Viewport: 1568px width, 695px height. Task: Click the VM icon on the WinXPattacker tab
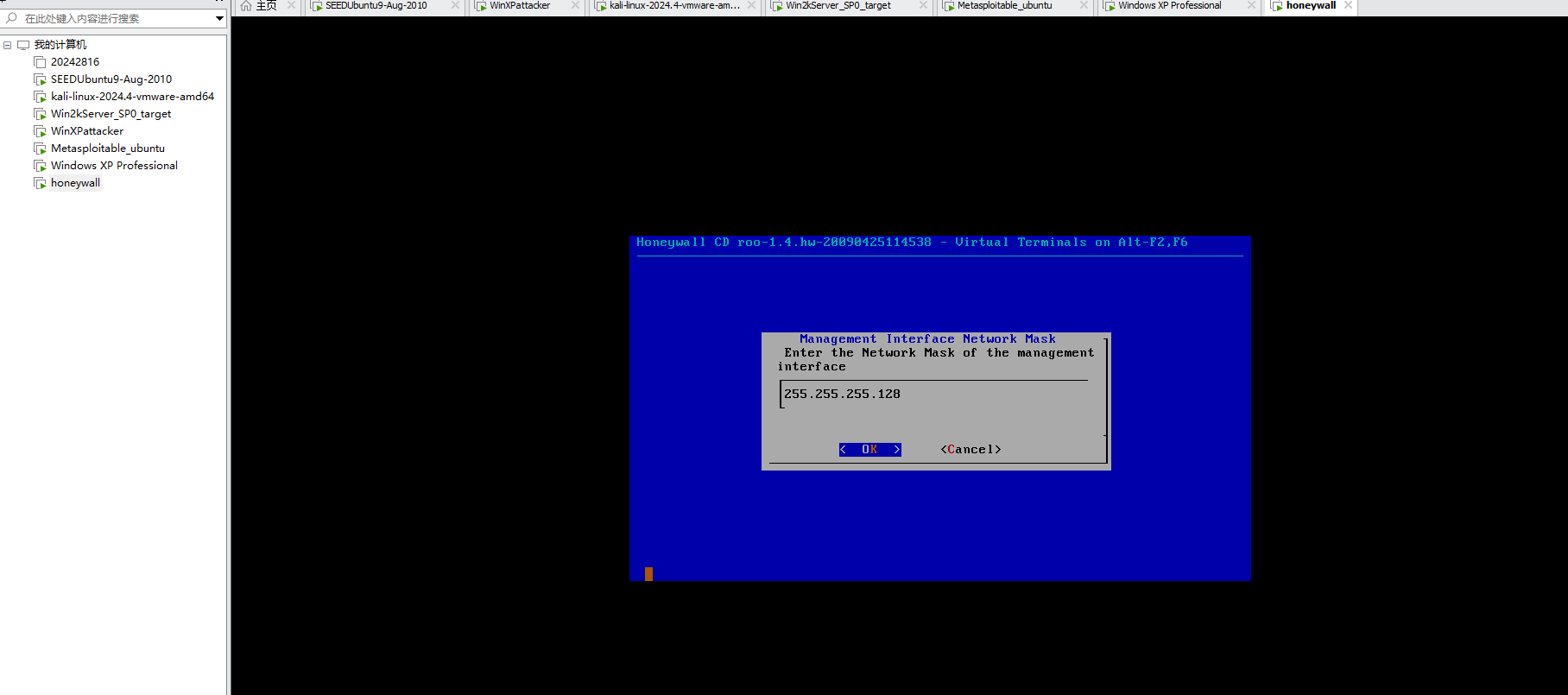point(481,6)
